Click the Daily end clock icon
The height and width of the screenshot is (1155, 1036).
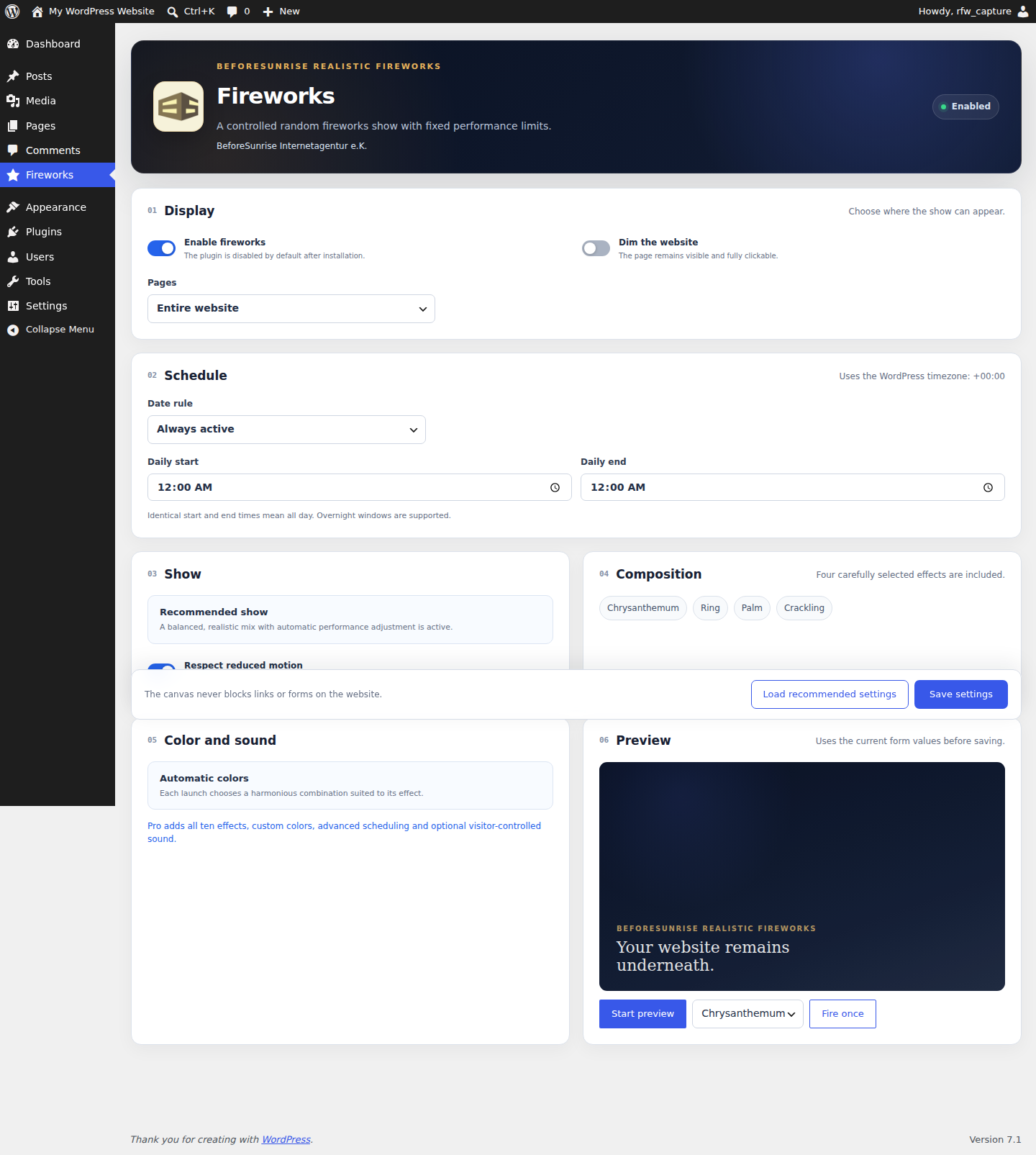[988, 487]
